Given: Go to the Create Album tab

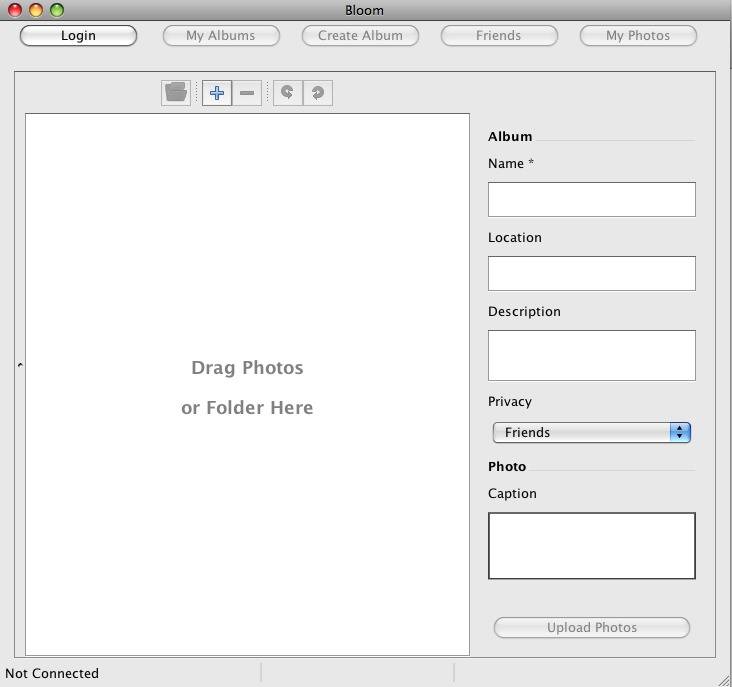Looking at the screenshot, I should point(360,35).
